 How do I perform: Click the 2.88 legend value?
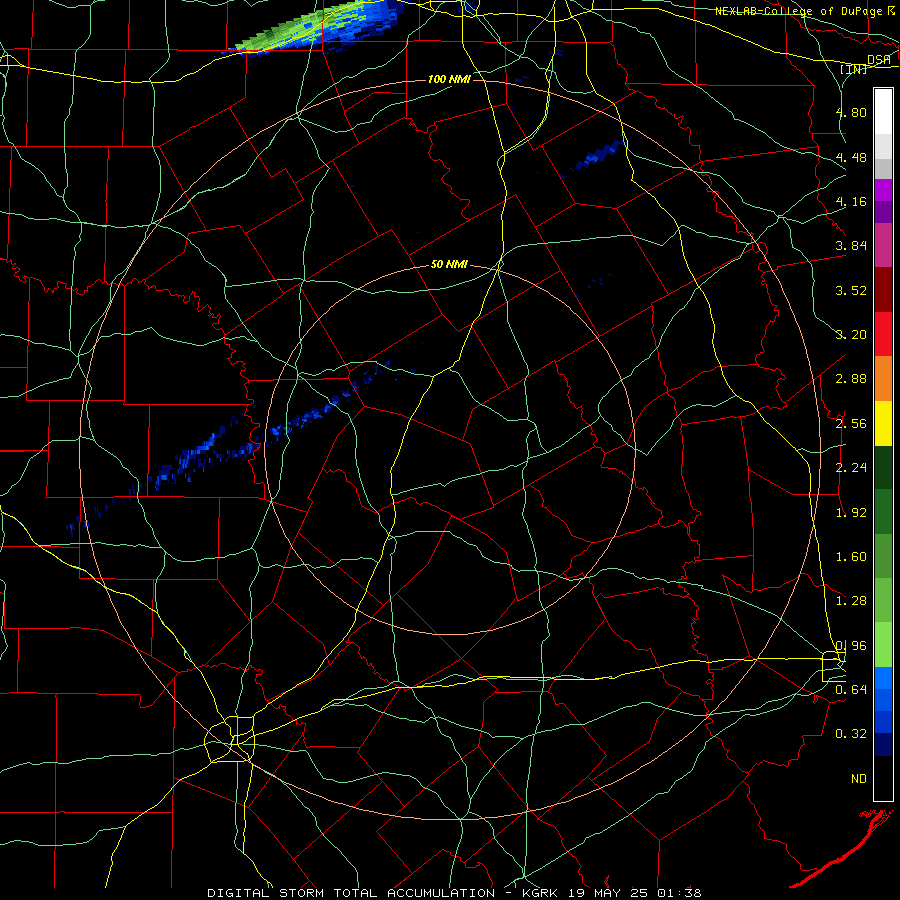tap(851, 379)
